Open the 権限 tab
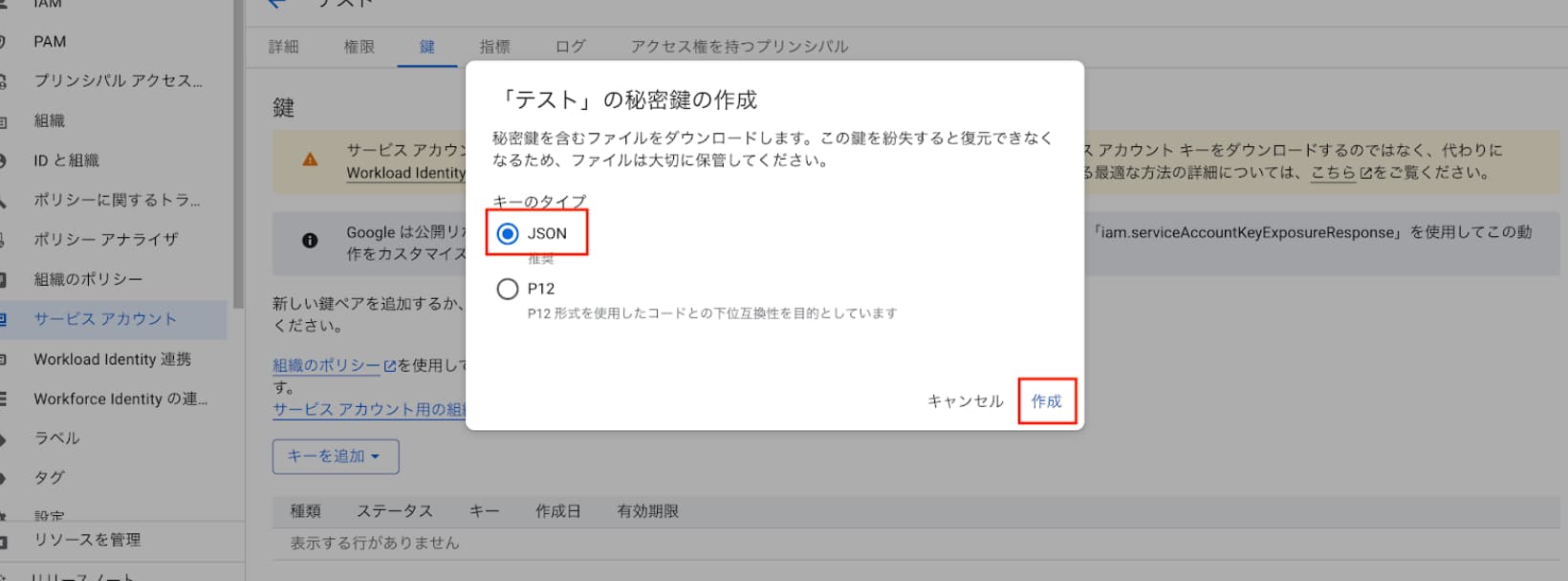This screenshot has width=1568, height=581. tap(359, 46)
